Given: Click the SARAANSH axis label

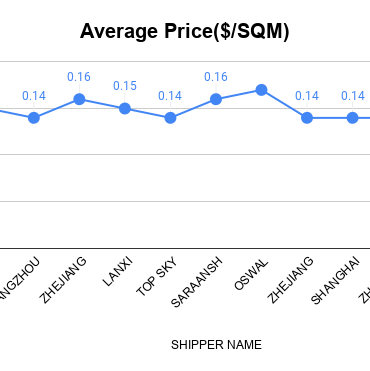Looking at the screenshot, I should [196, 282].
